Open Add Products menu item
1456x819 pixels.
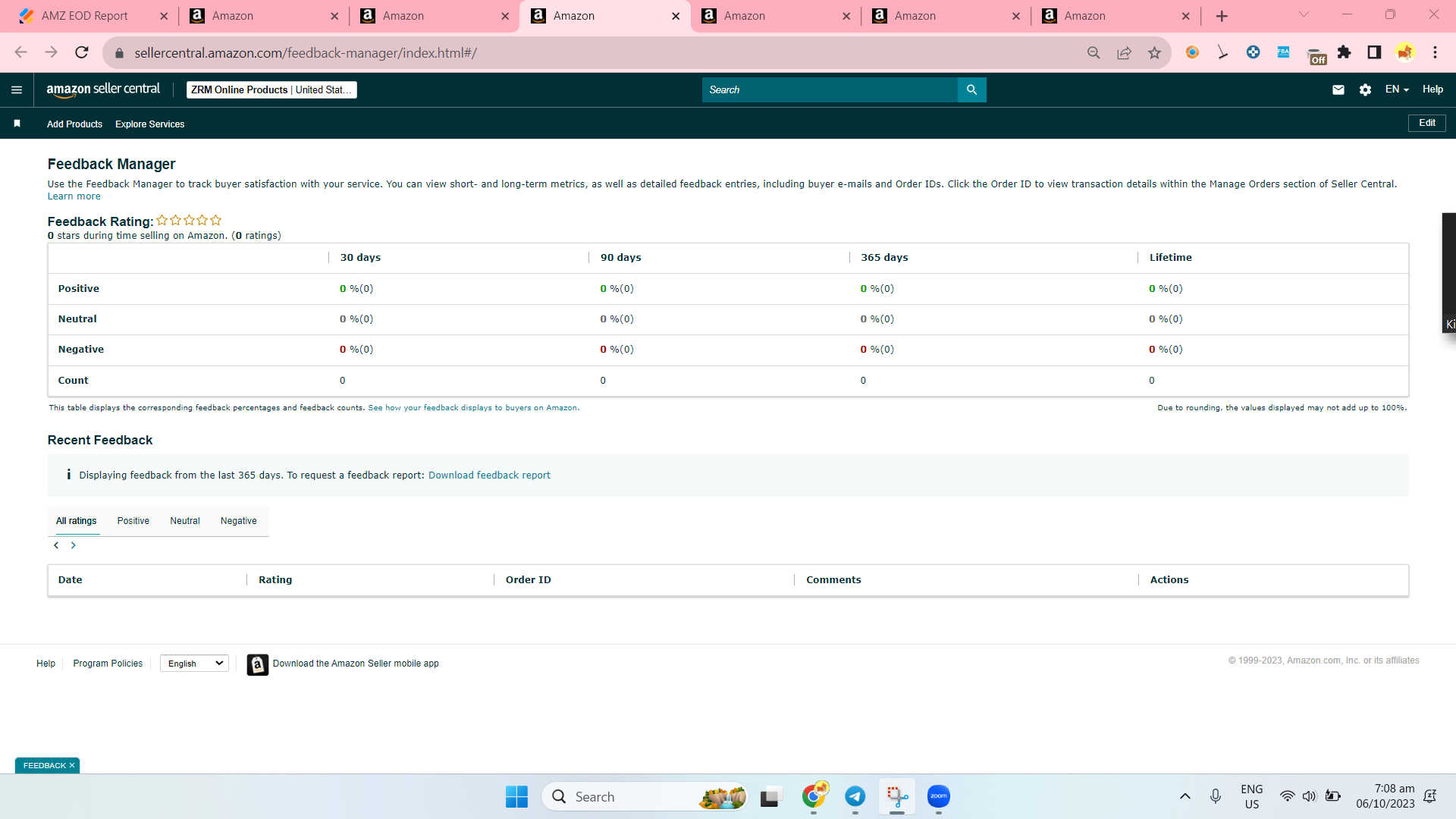[74, 124]
